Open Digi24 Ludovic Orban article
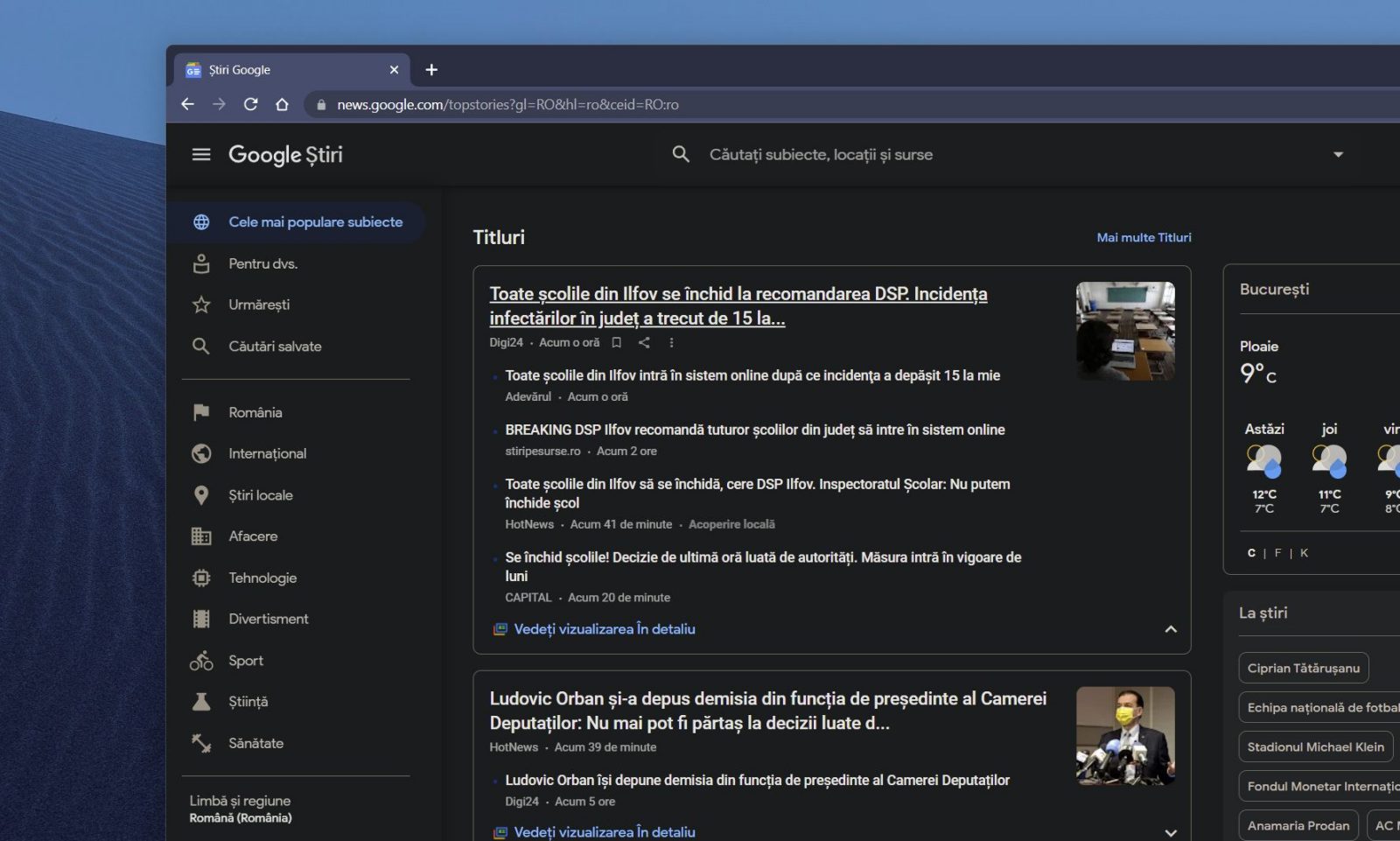The image size is (1400, 841). pos(757,781)
